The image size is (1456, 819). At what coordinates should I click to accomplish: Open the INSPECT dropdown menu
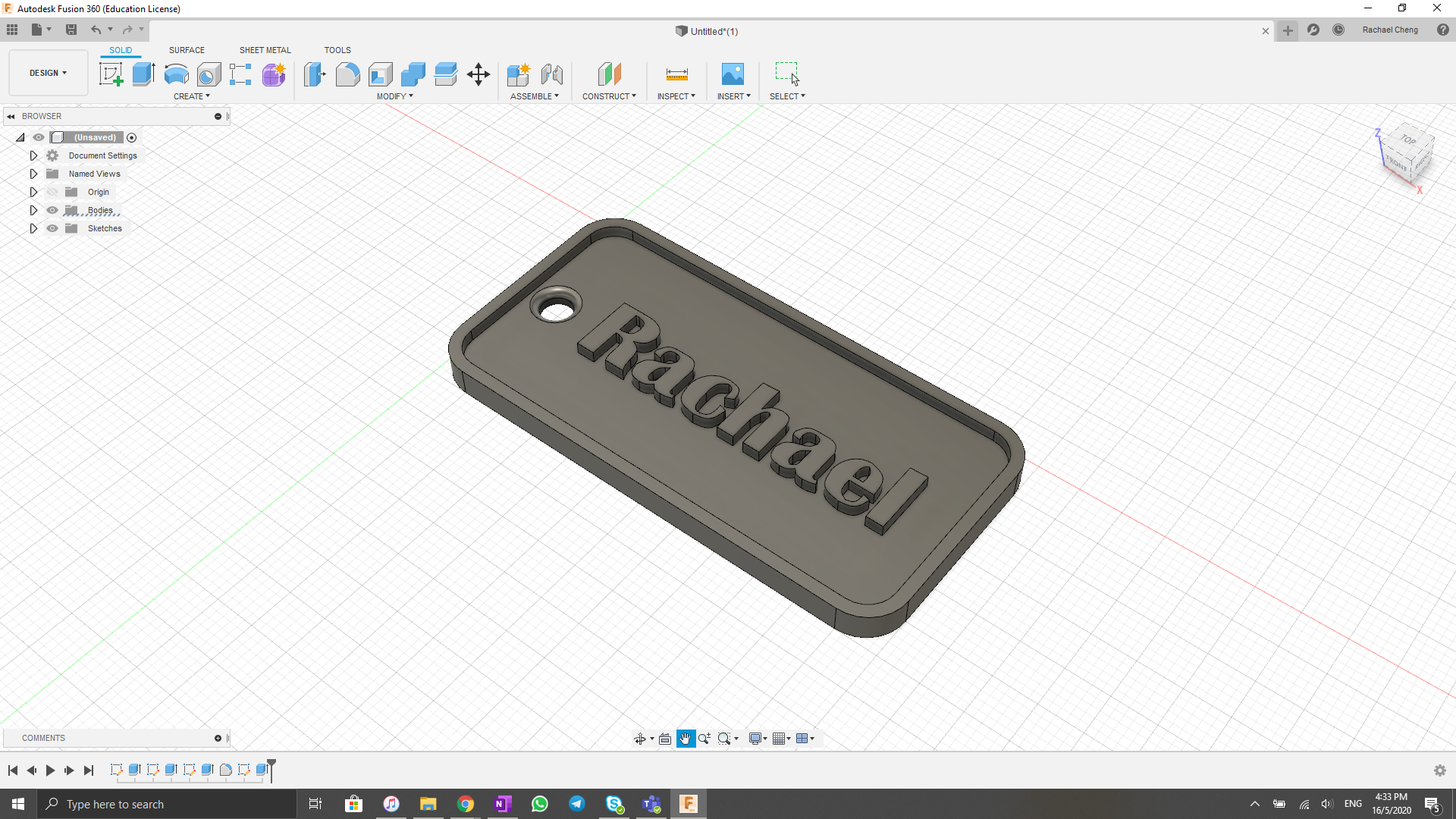676,96
